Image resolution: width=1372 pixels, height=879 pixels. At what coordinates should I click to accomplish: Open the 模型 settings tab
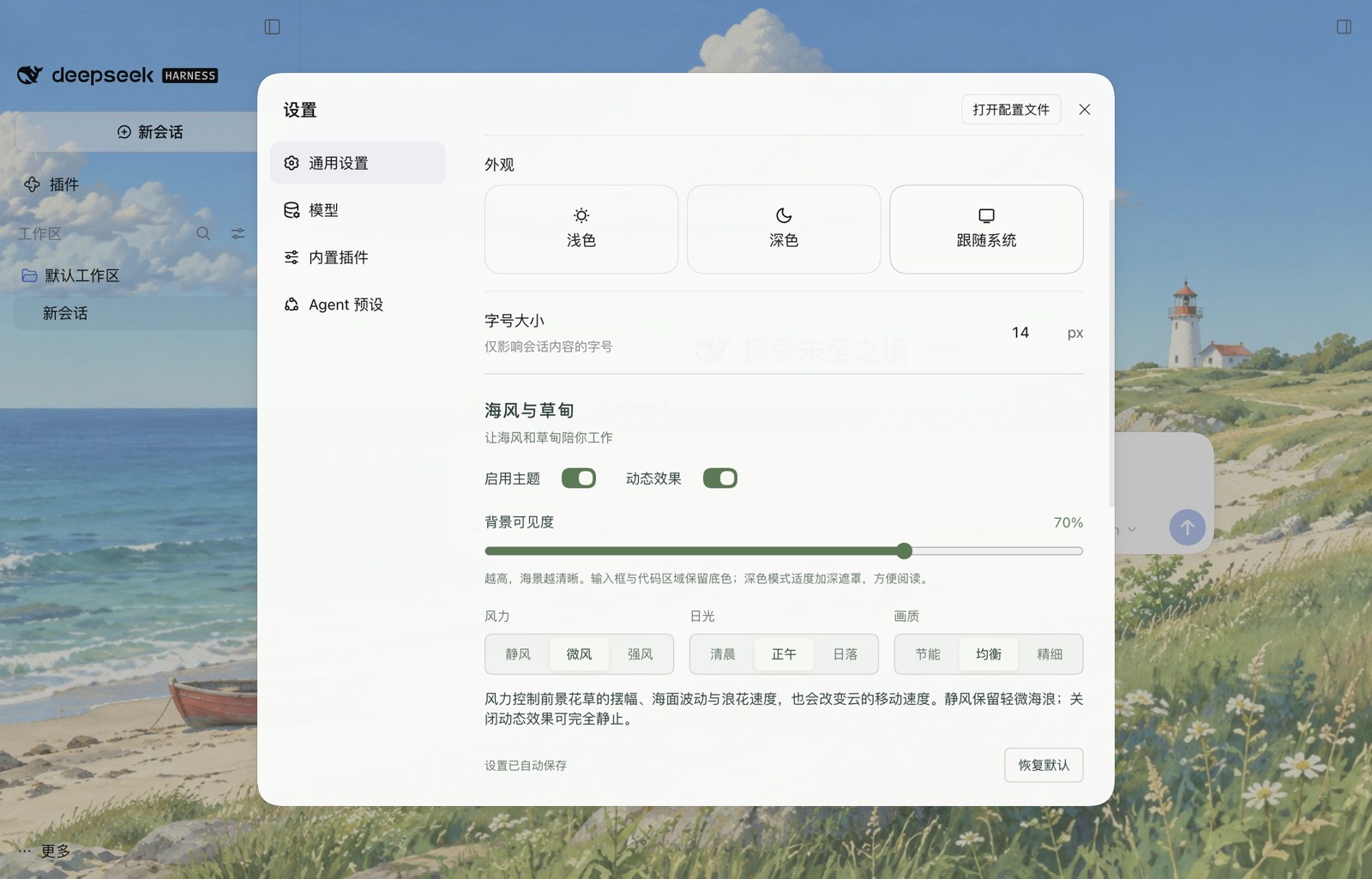coord(358,210)
